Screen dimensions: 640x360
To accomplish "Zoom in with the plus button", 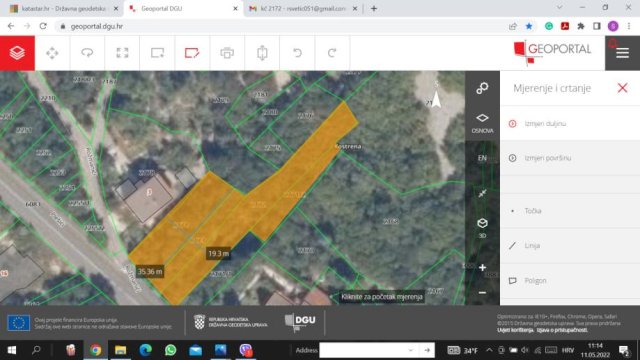I will [482, 267].
